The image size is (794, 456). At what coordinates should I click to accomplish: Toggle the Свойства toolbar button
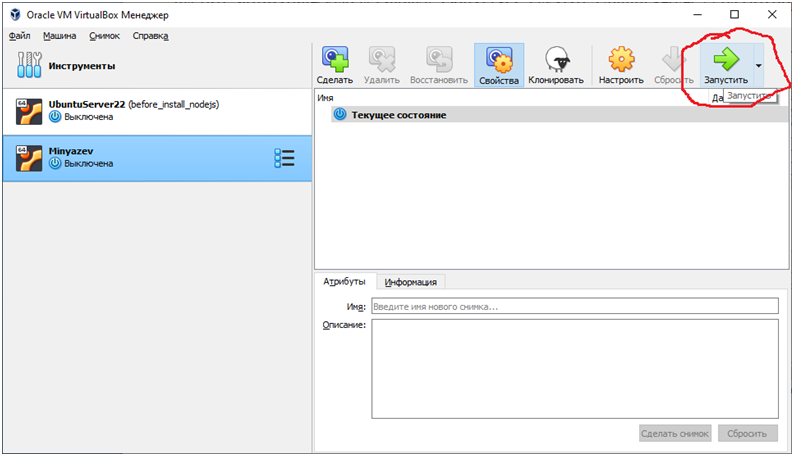pos(499,65)
